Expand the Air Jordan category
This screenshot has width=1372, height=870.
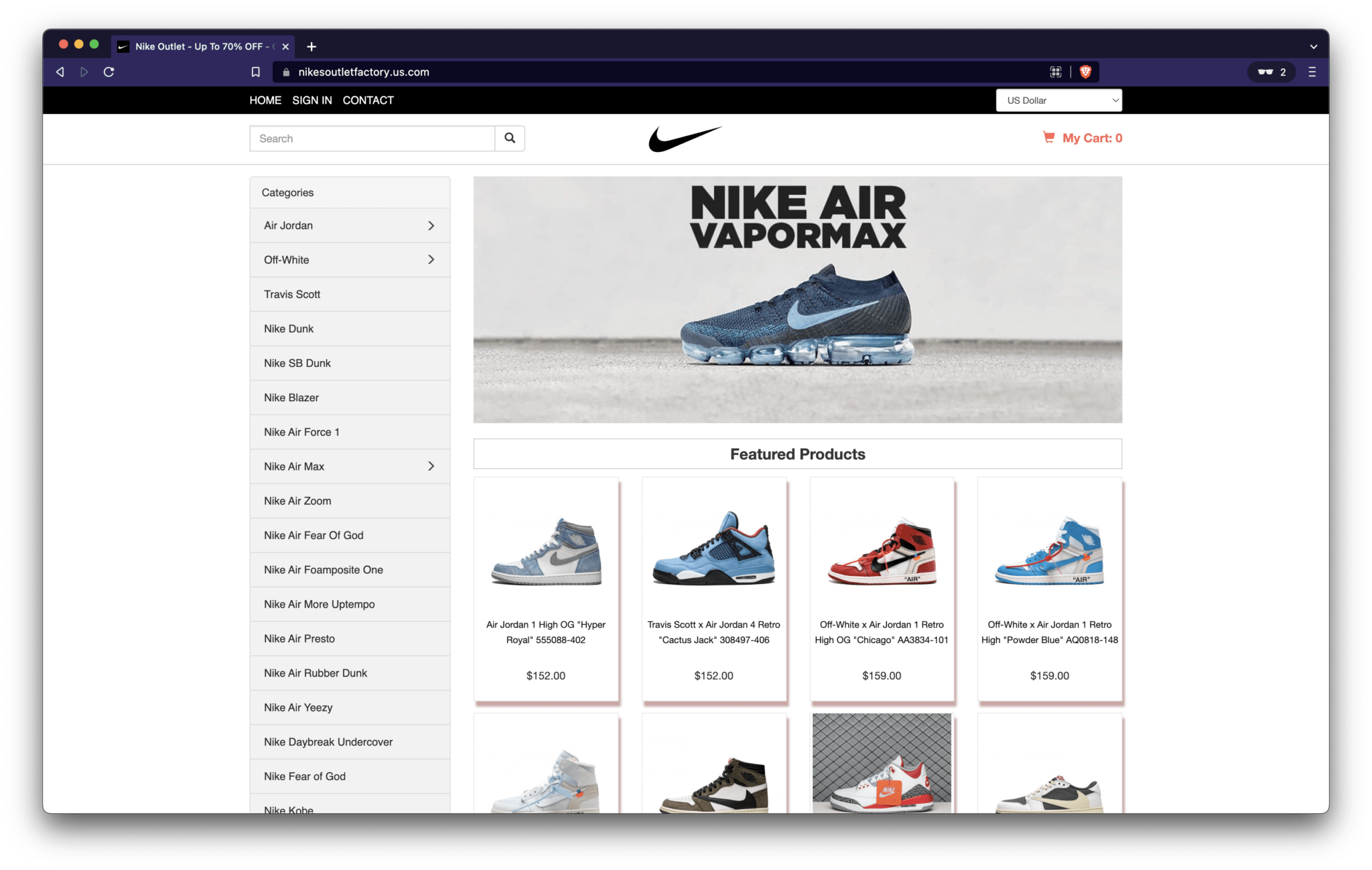(x=431, y=225)
